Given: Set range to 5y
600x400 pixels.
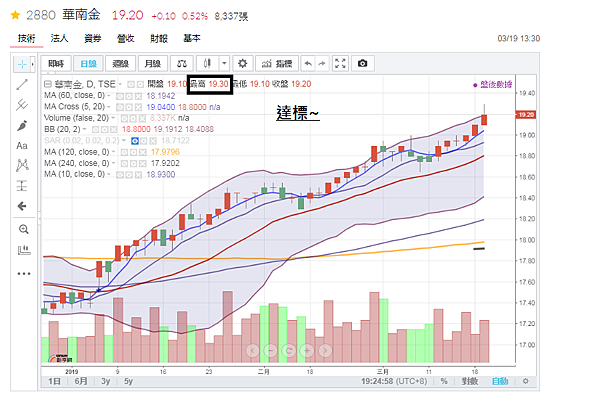Looking at the screenshot, I should (x=128, y=381).
